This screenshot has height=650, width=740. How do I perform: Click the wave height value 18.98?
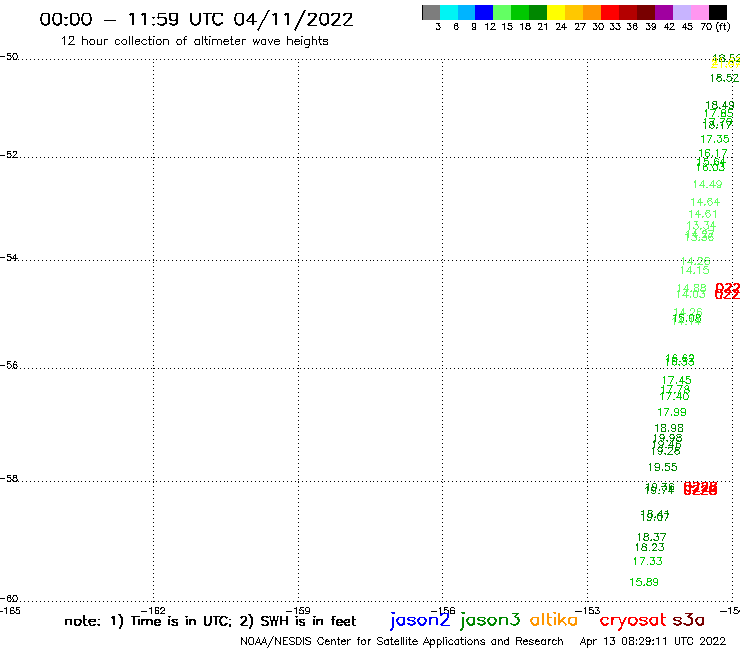[x=669, y=428]
